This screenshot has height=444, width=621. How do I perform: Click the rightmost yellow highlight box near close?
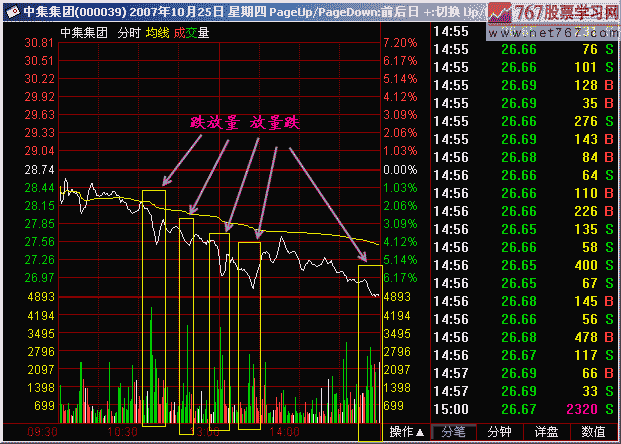369,340
